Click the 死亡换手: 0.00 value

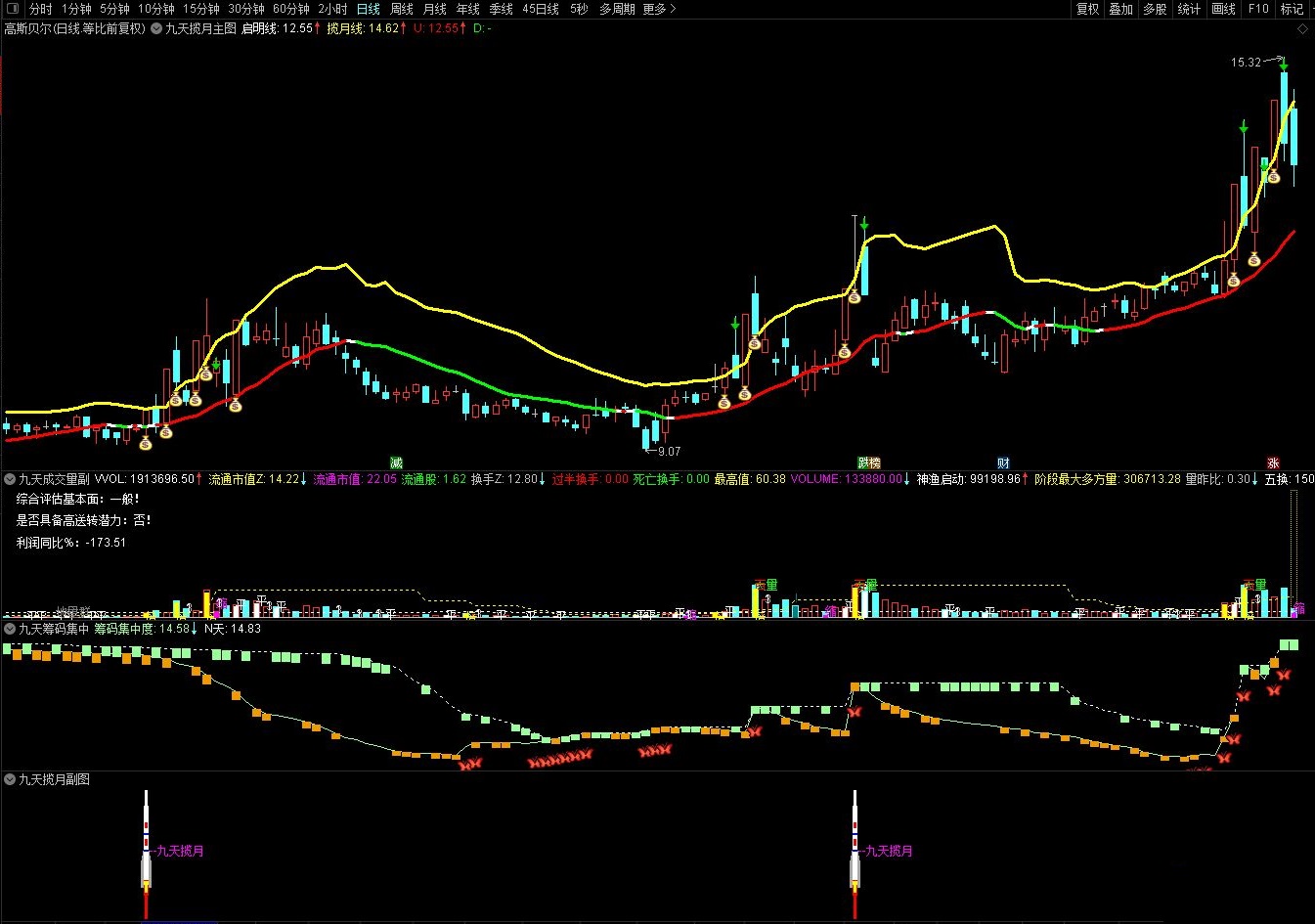pos(672,479)
